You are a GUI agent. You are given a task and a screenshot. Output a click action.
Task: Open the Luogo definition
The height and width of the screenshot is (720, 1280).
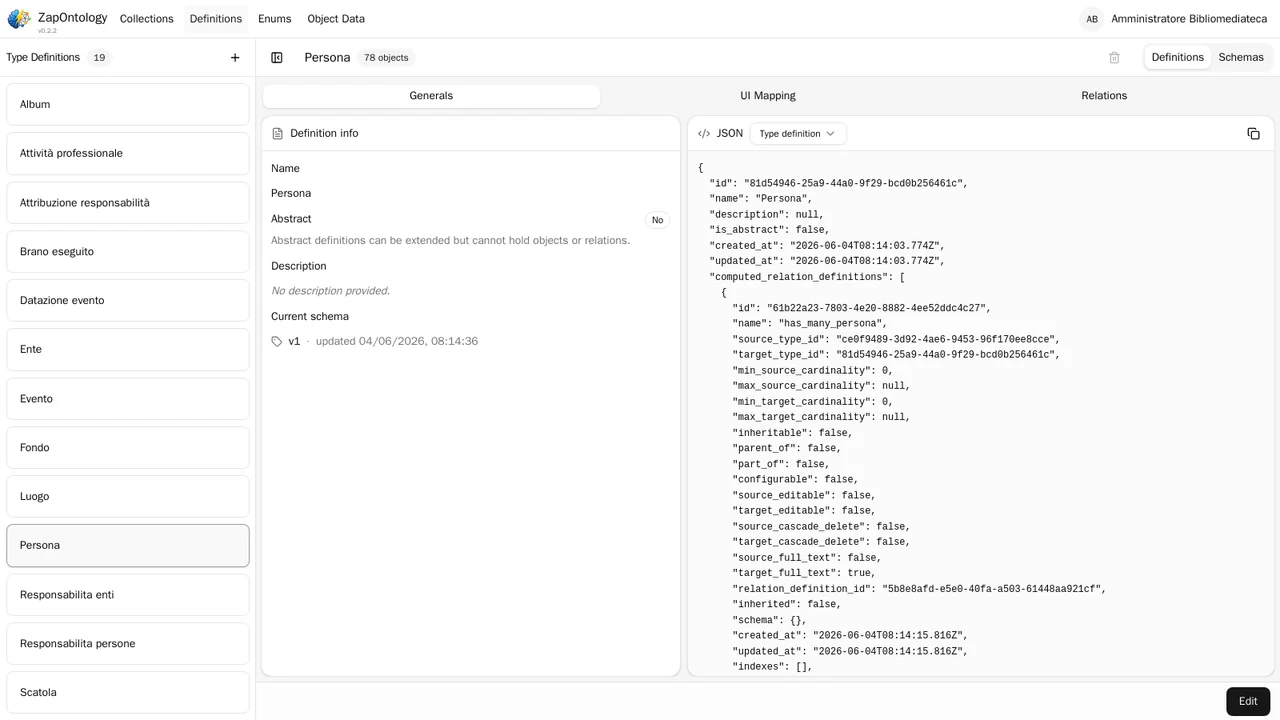coord(128,497)
